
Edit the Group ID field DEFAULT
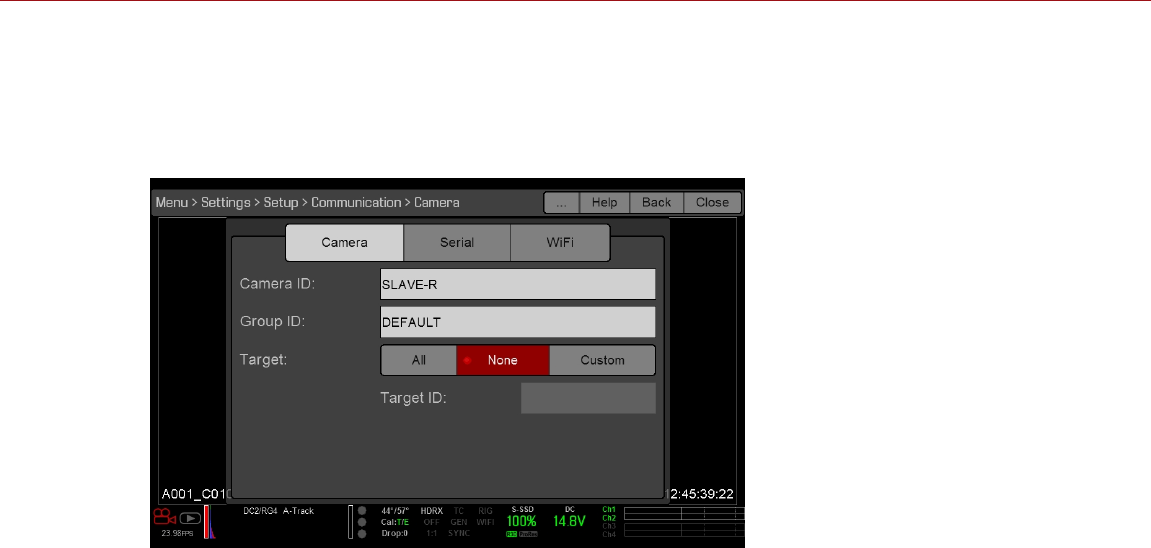pos(518,322)
